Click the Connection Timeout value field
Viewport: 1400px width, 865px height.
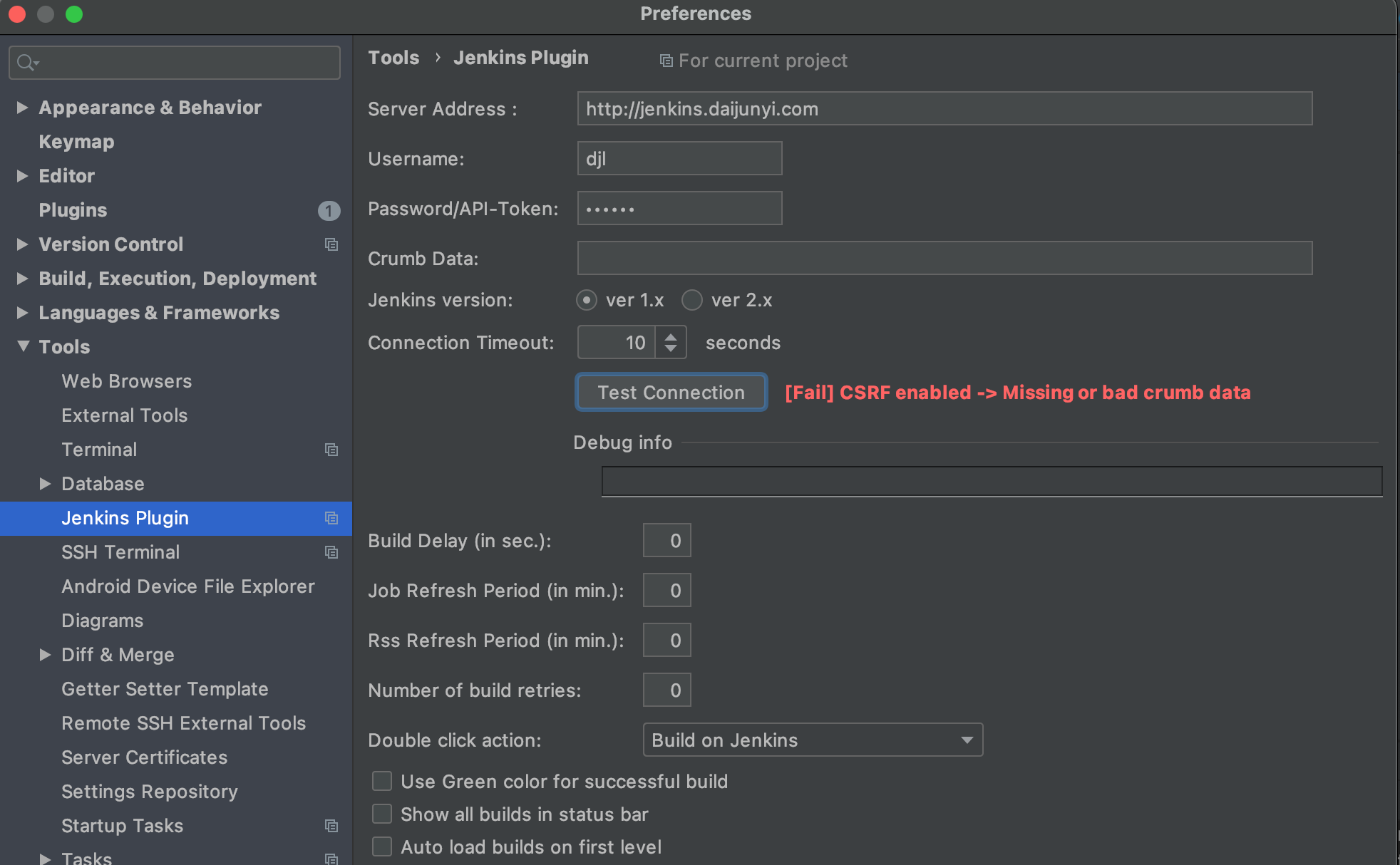pos(617,342)
